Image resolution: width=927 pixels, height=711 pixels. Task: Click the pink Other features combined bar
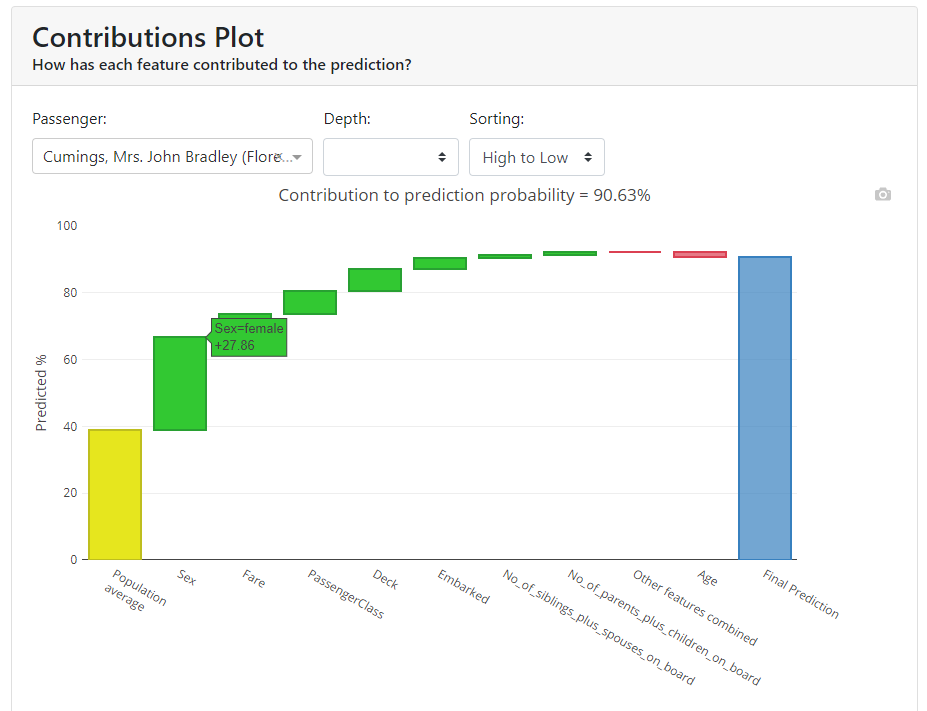[x=637, y=252]
